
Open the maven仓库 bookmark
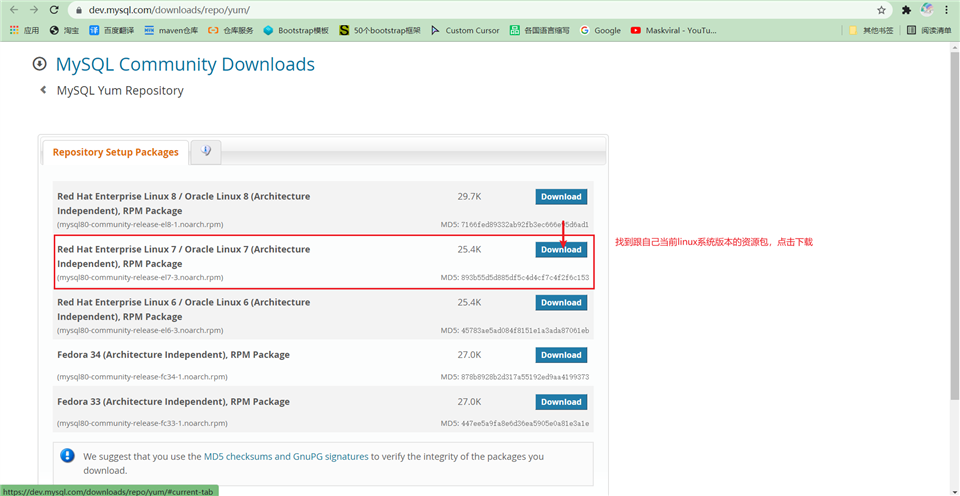(x=171, y=30)
